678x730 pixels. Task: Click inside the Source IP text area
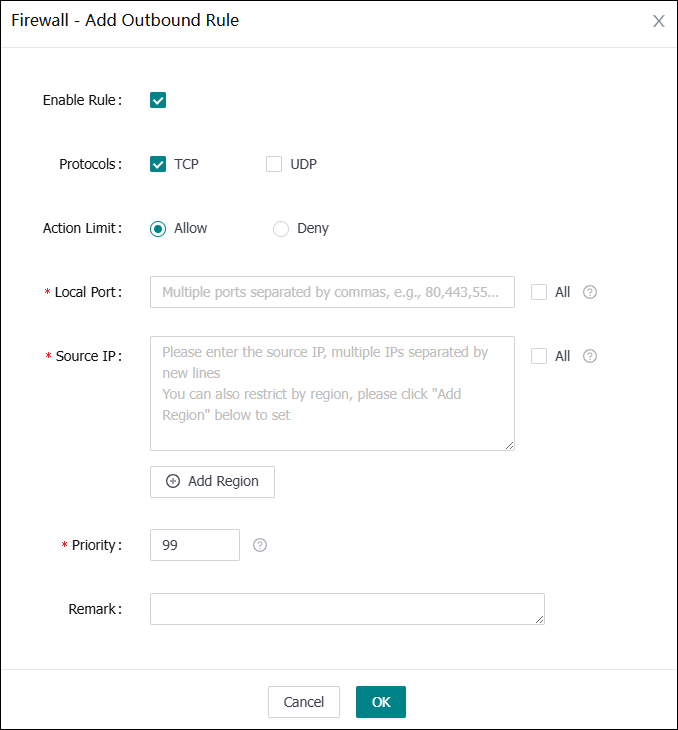tap(332, 393)
